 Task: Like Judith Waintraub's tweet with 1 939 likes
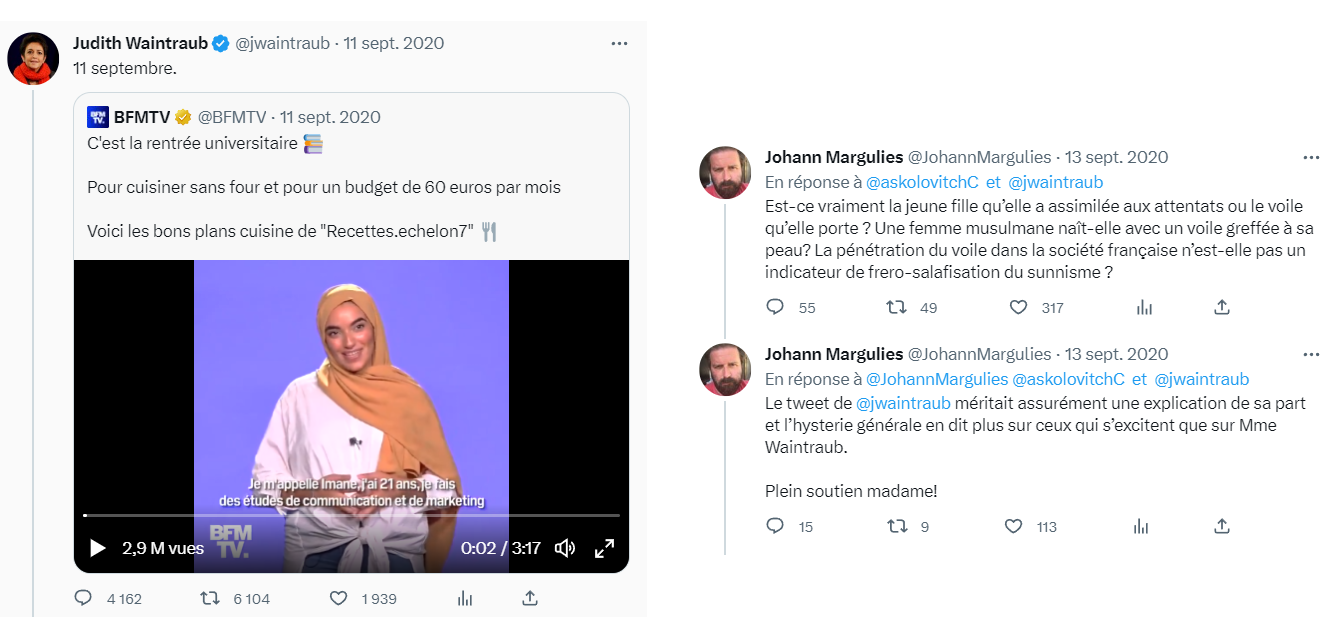tap(338, 598)
